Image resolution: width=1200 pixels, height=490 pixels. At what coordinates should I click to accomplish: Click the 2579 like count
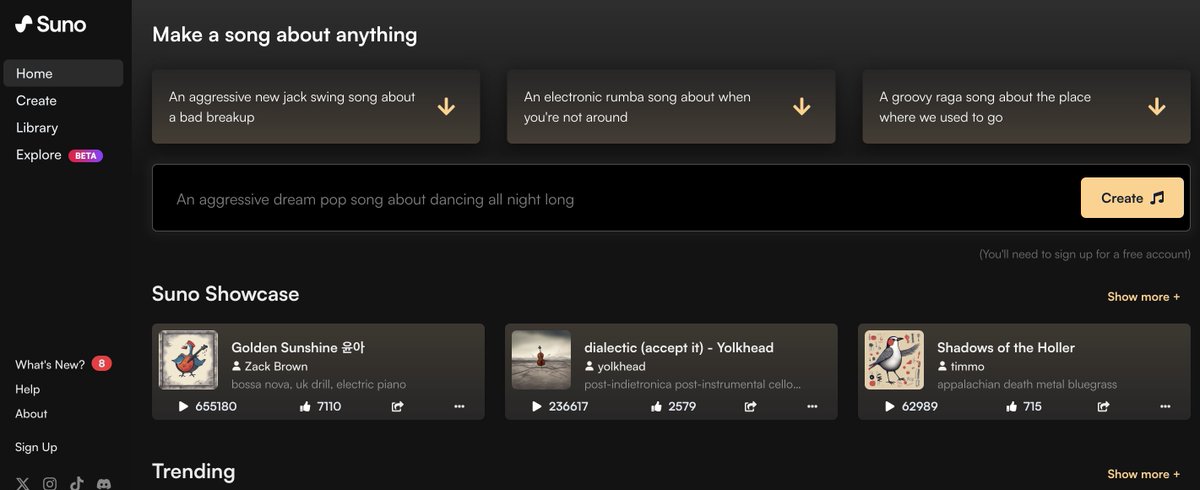tap(682, 407)
